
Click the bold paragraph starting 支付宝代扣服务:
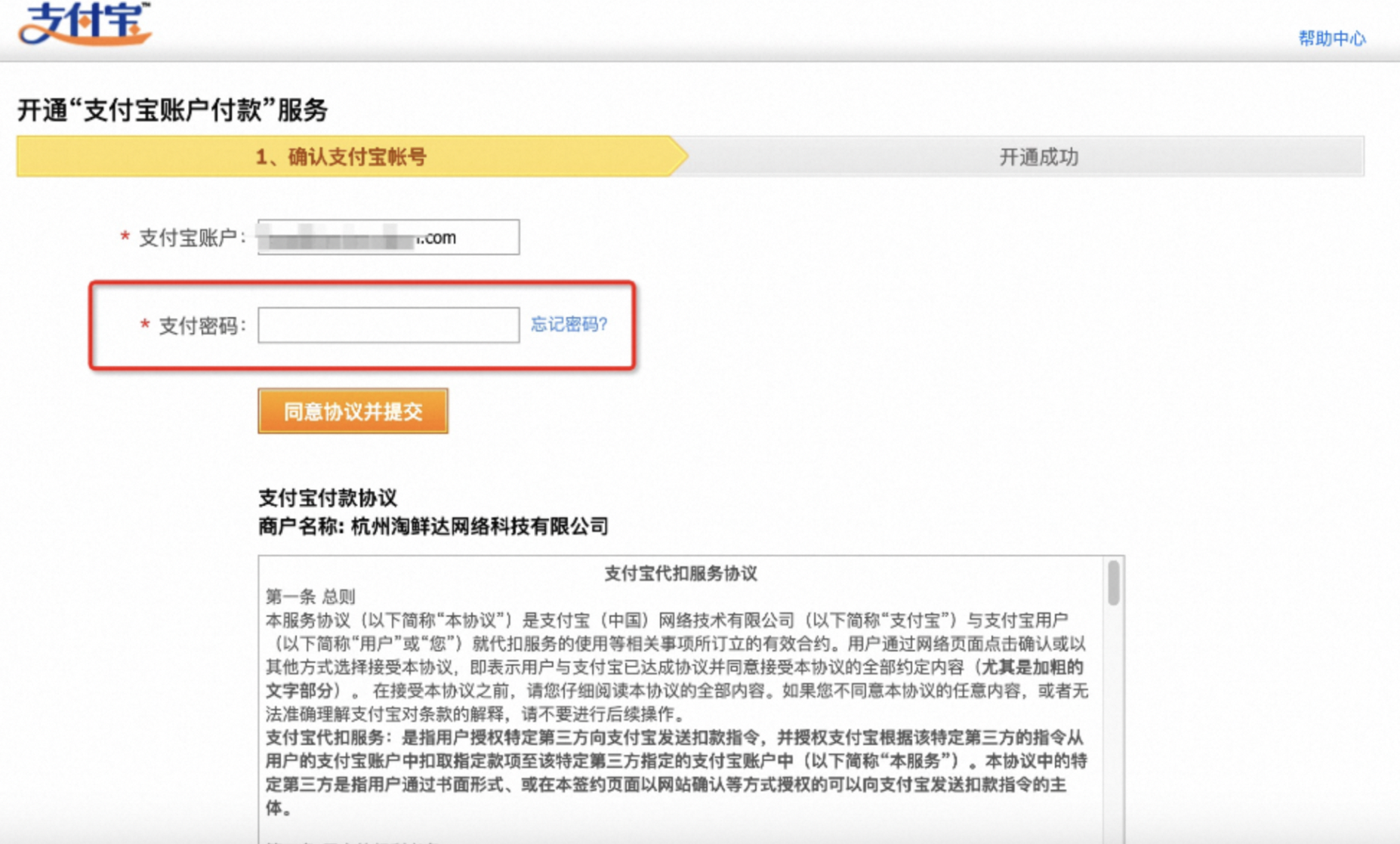(676, 772)
